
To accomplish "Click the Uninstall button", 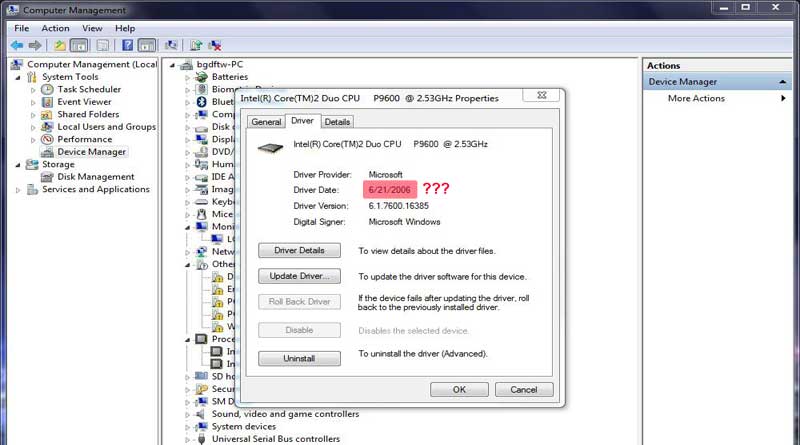I will [299, 359].
